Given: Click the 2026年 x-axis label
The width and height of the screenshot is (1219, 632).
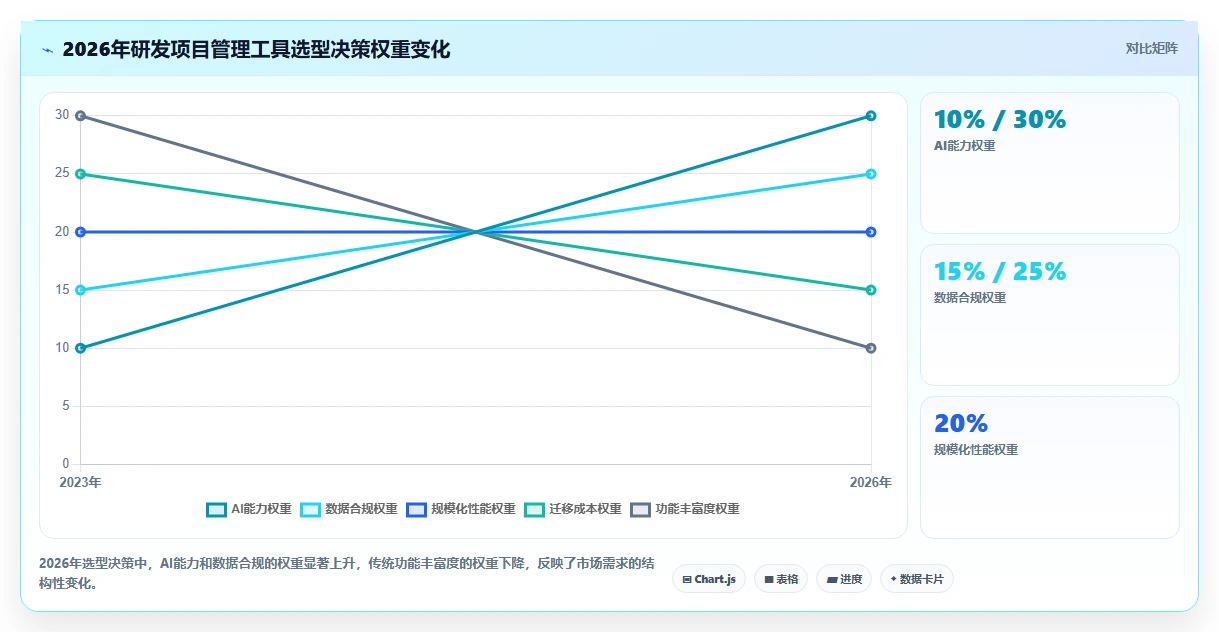Looking at the screenshot, I should click(871, 482).
